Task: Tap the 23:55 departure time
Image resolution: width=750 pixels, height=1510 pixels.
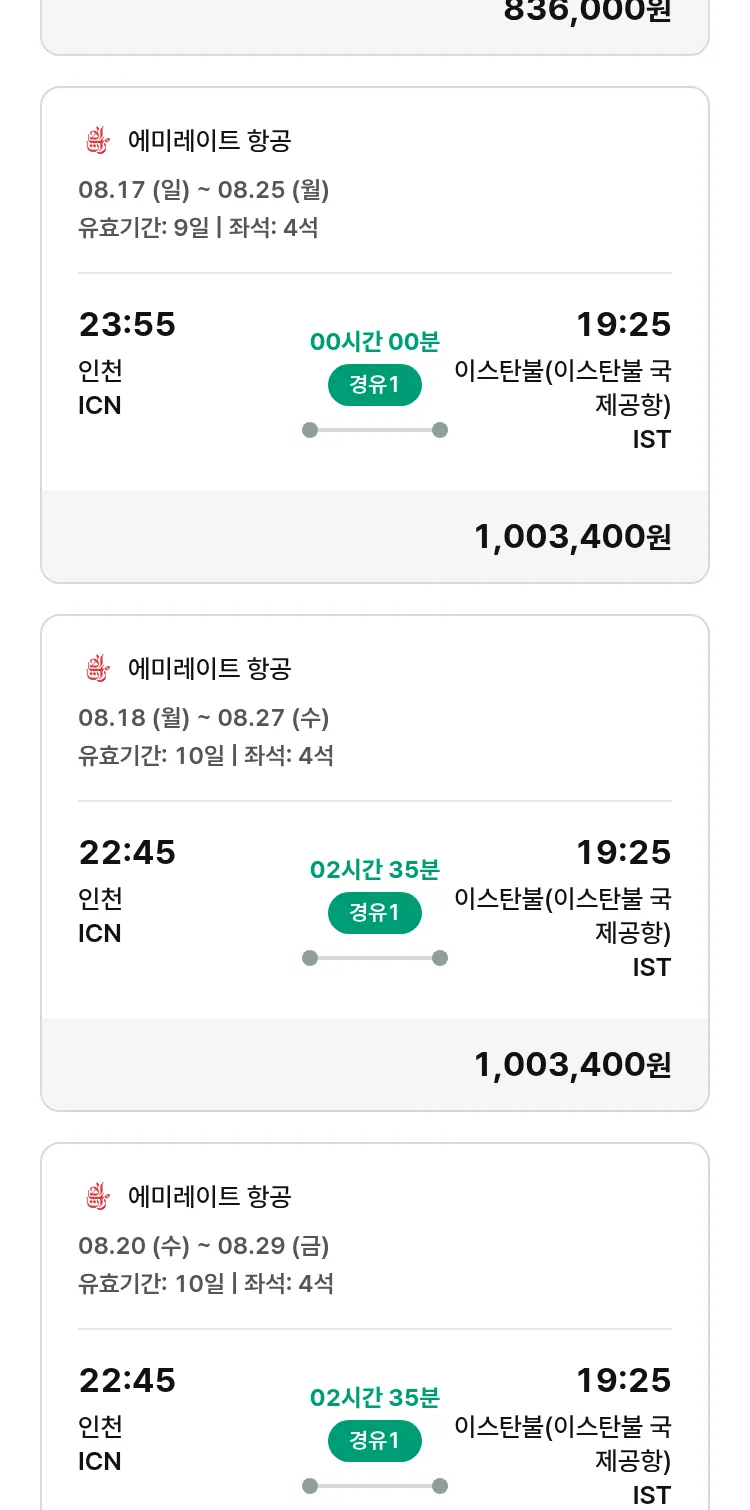Action: pos(127,325)
